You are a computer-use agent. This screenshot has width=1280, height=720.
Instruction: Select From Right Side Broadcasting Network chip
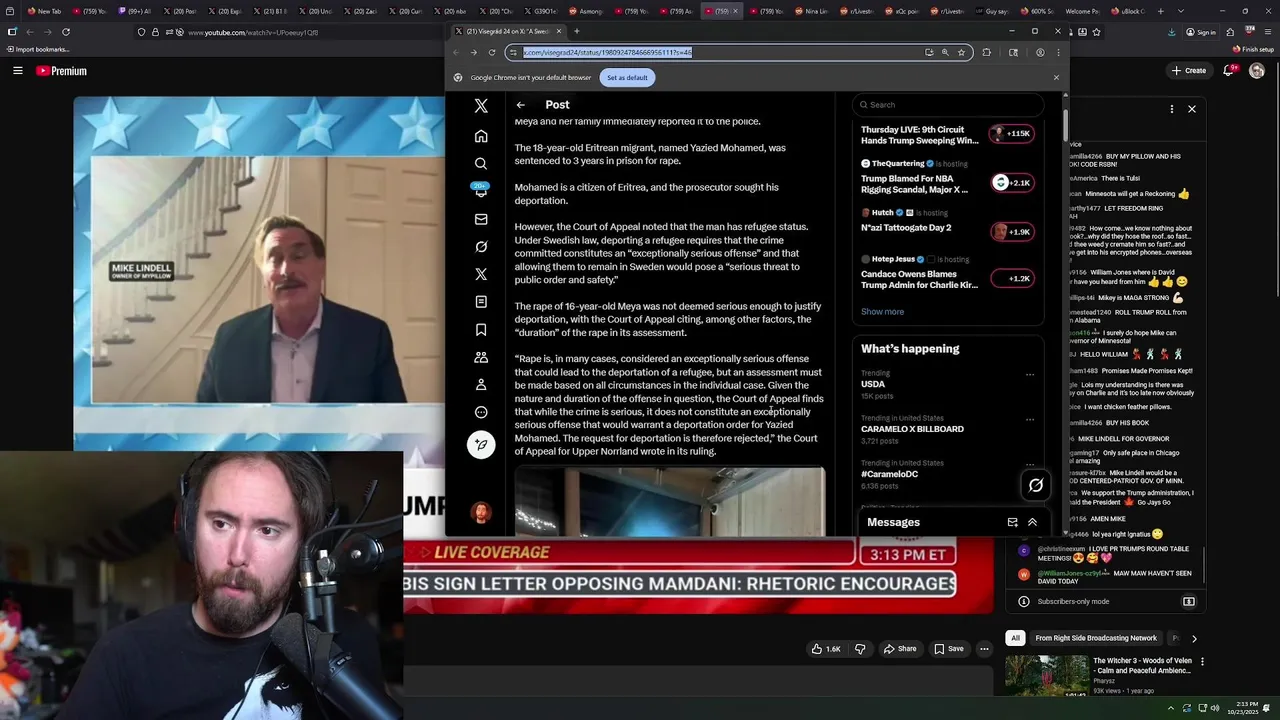(1096, 638)
